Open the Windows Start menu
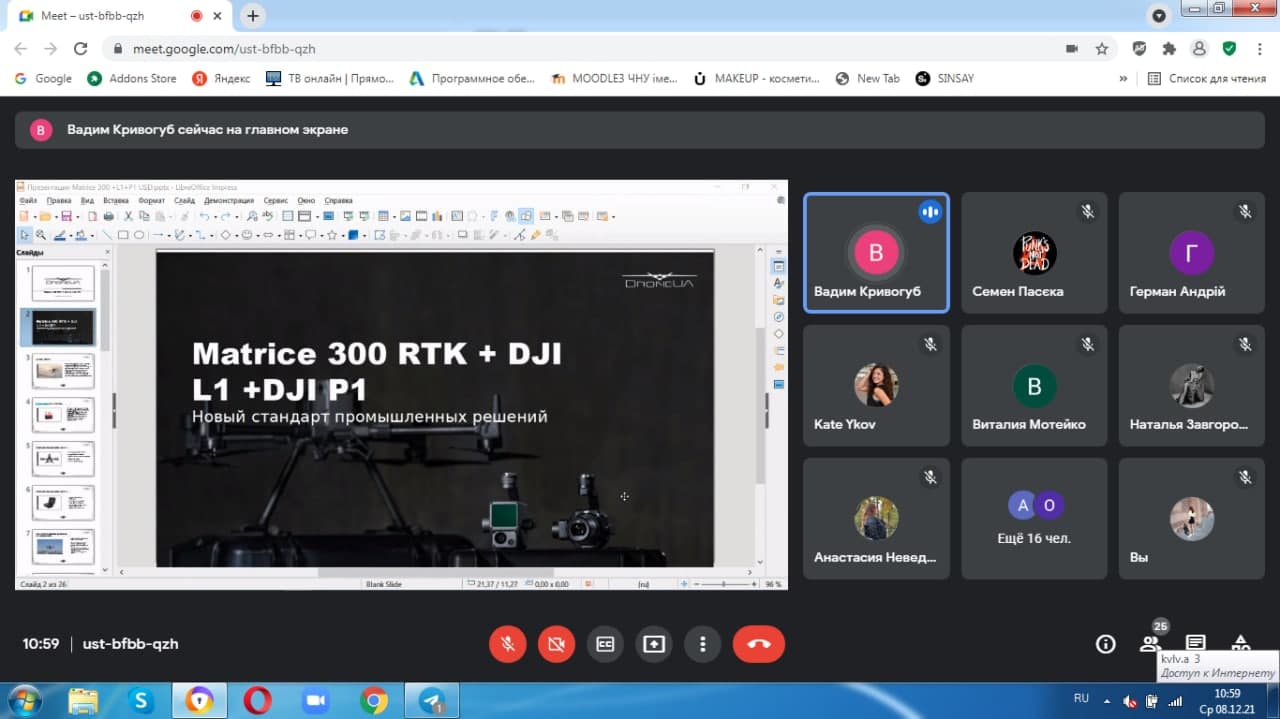 click(x=23, y=700)
